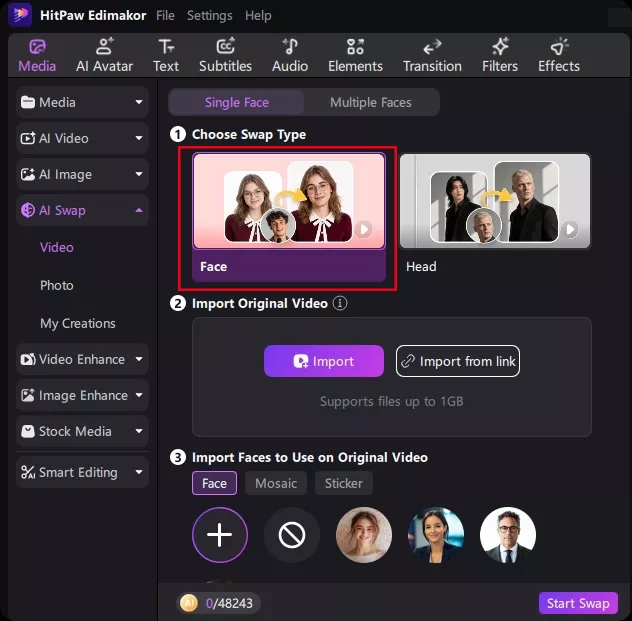Click the Image Enhance sidebar icon
Image resolution: width=632 pixels, height=621 pixels.
(x=27, y=395)
